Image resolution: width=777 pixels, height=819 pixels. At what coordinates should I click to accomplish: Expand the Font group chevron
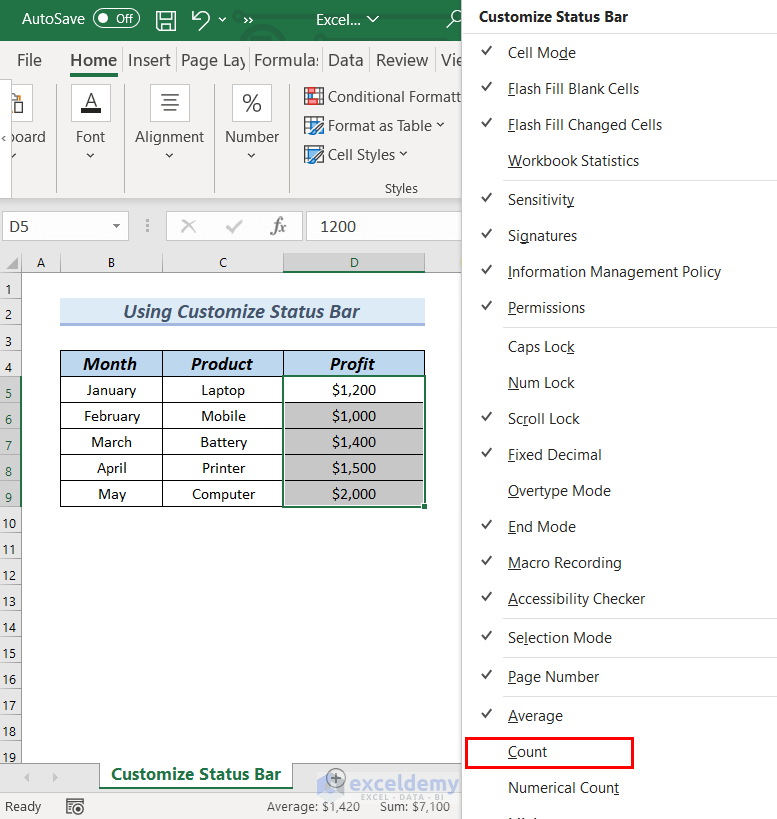[90, 156]
